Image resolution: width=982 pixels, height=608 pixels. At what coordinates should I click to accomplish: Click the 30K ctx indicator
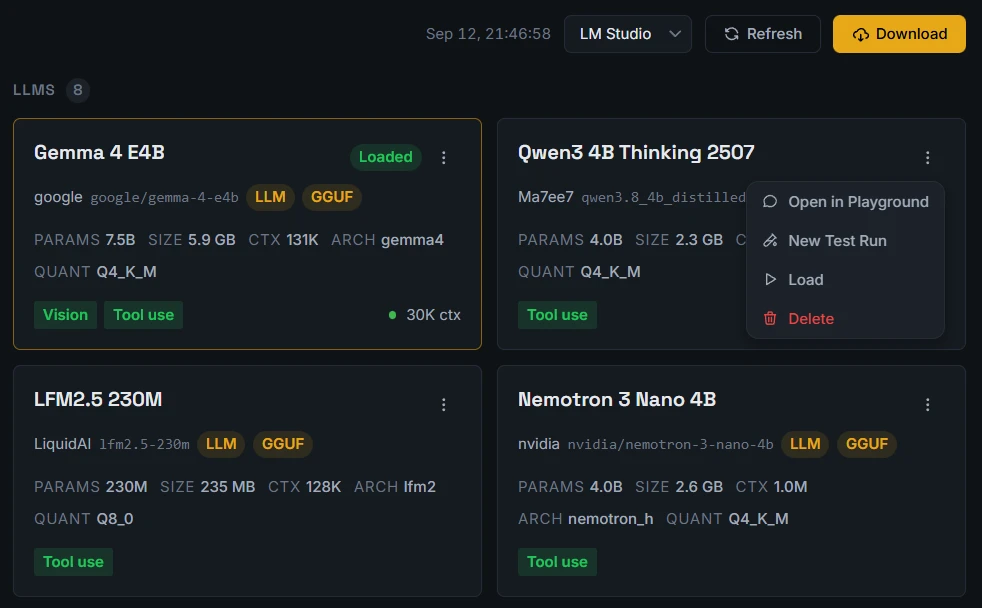click(x=425, y=314)
